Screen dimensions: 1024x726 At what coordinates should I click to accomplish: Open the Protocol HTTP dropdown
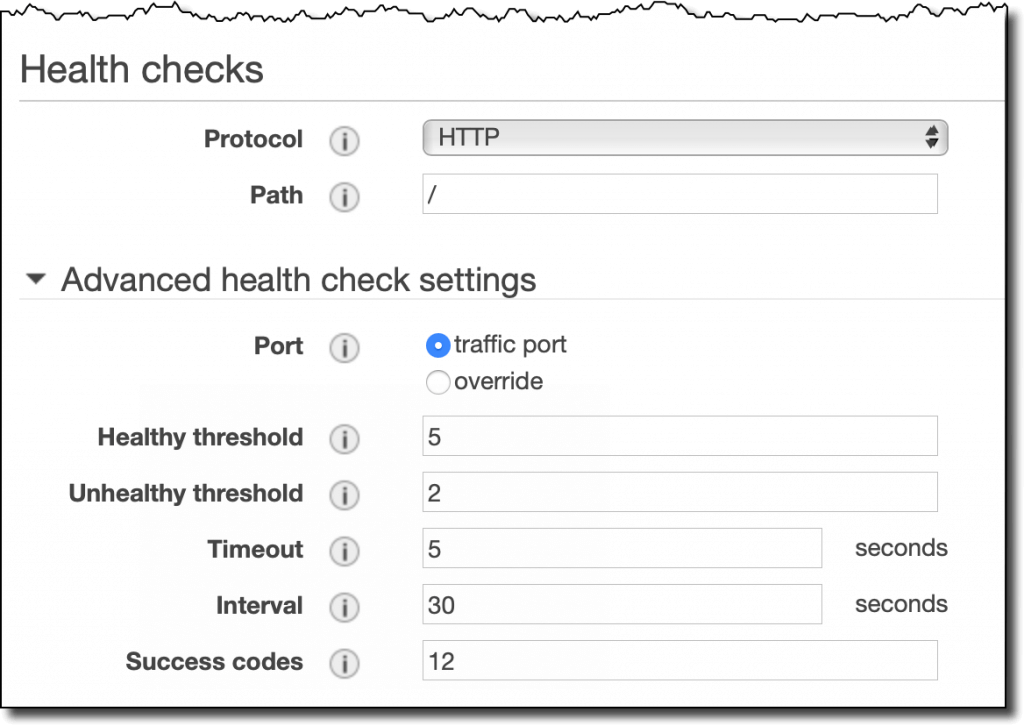pyautogui.click(x=685, y=138)
